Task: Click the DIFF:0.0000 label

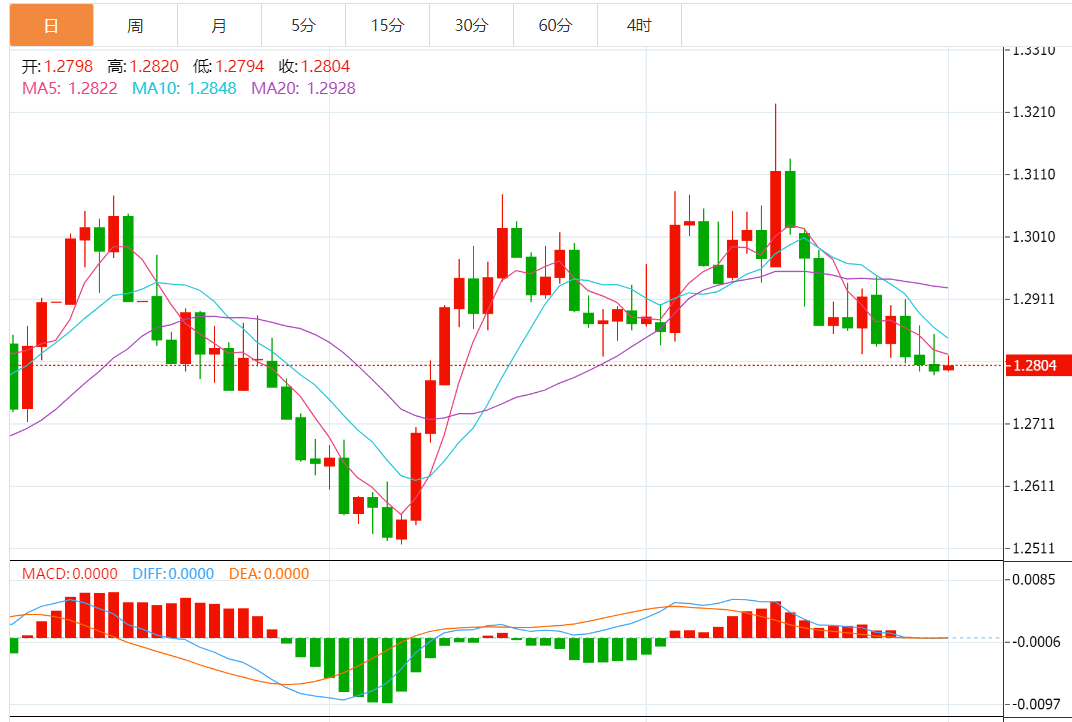Action: 173,574
